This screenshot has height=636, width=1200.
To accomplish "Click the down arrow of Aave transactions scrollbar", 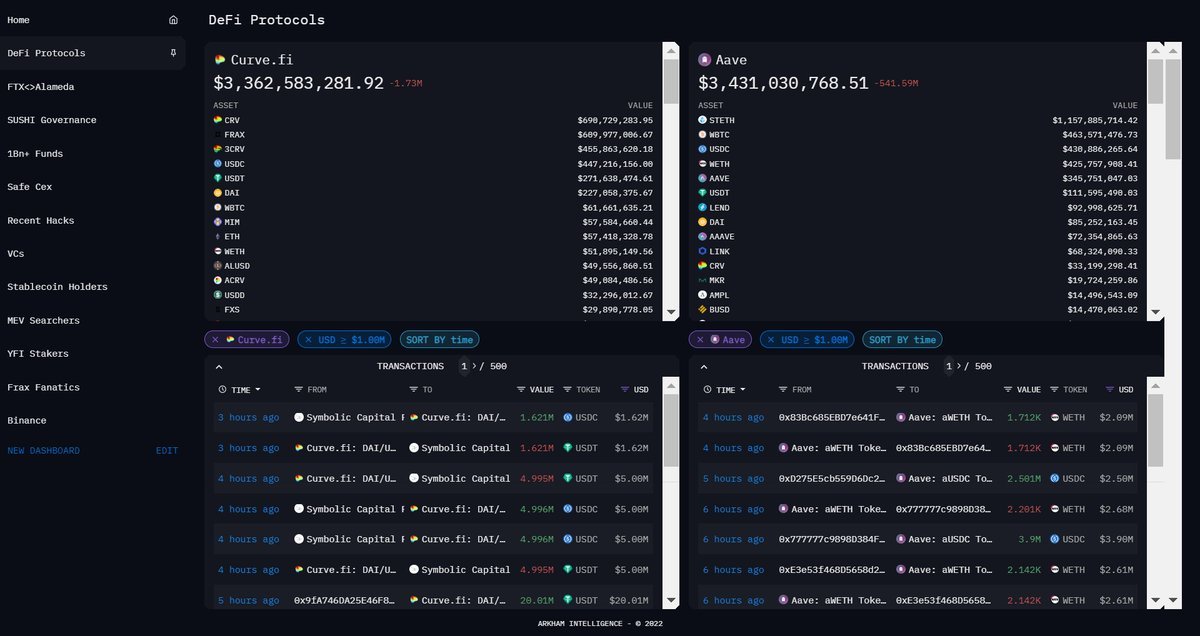I will (1156, 601).
